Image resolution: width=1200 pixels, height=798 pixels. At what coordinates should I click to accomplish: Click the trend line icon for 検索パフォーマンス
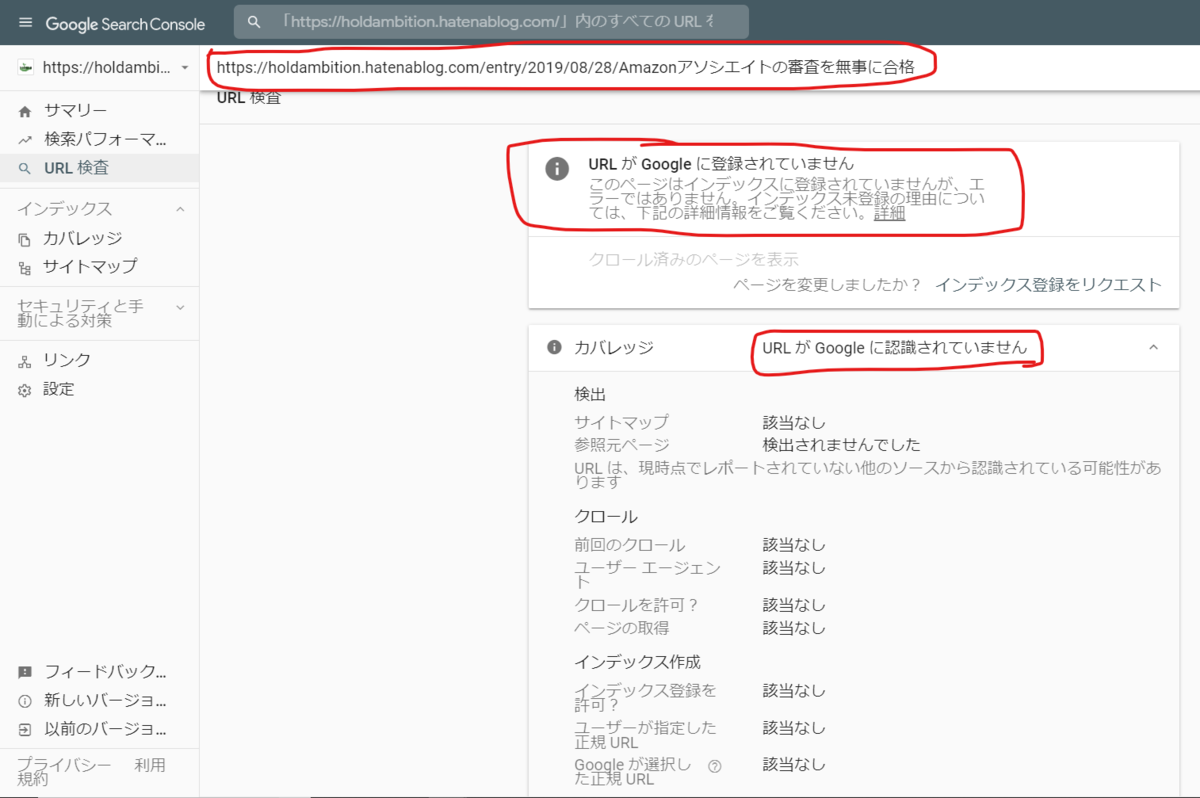[25, 139]
